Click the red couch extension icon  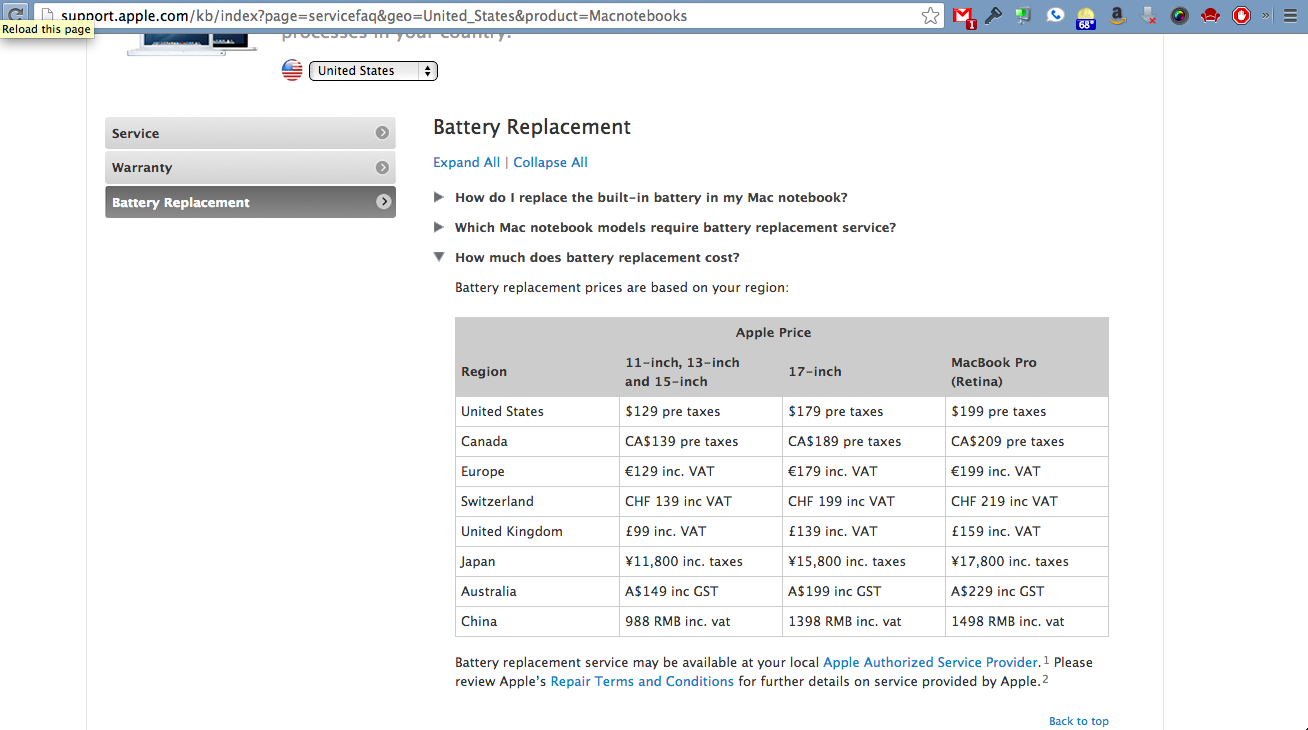pos(1210,16)
